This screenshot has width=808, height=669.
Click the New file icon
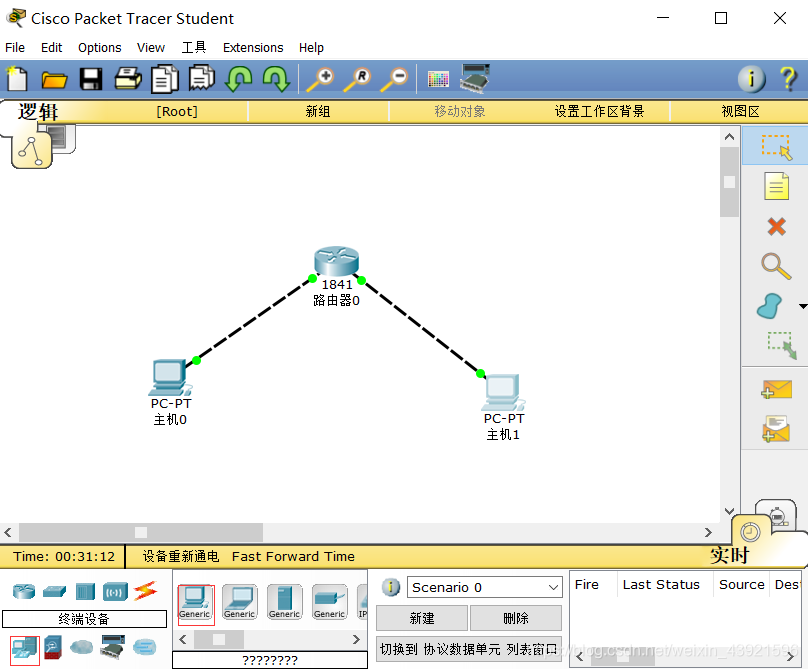tap(16, 79)
